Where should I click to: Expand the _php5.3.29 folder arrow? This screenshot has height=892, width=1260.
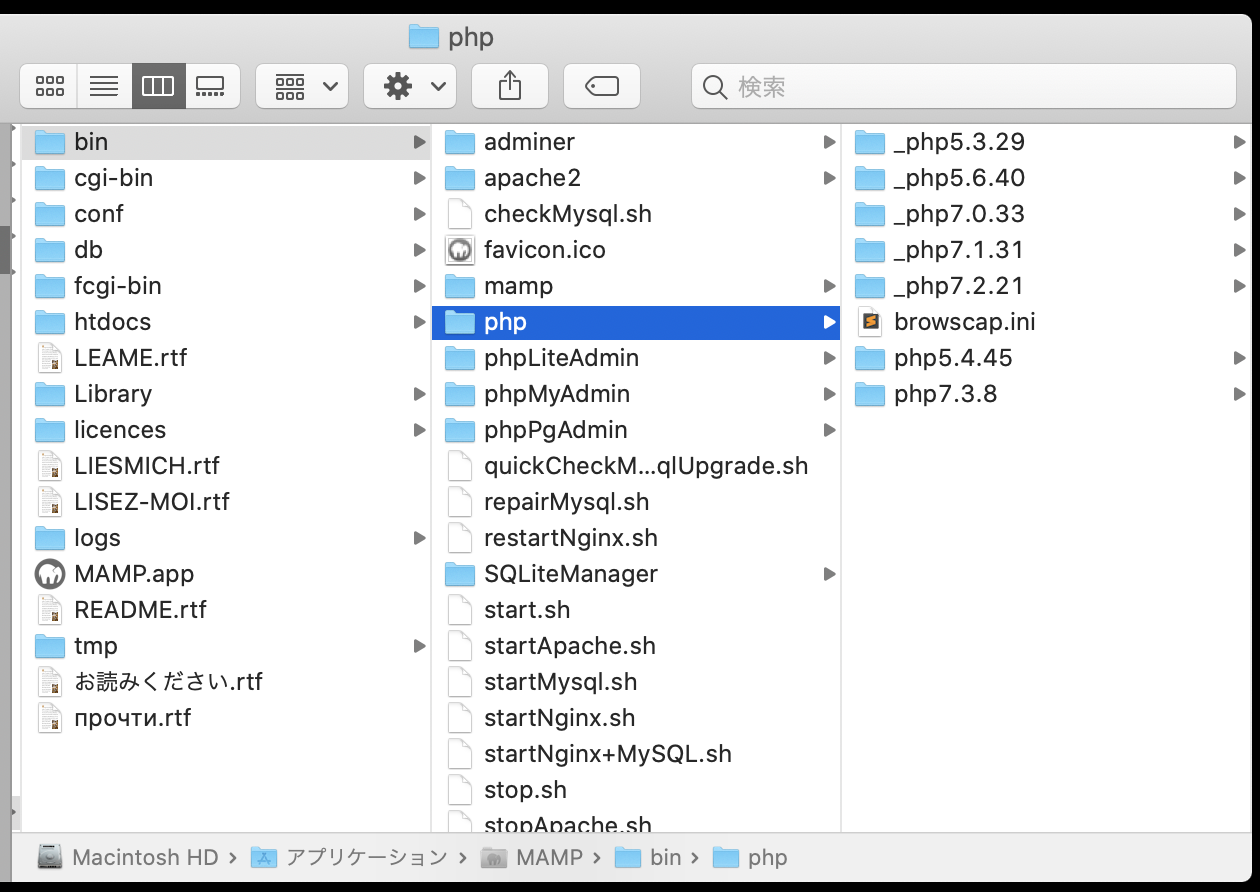(1240, 142)
